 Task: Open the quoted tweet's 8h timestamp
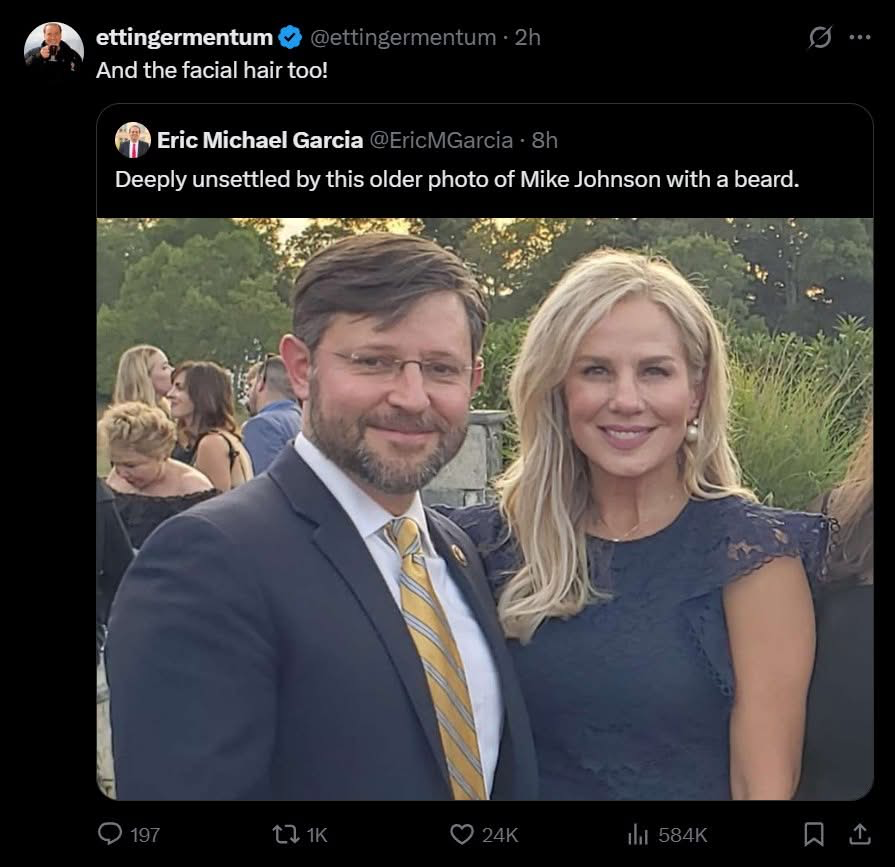click(544, 140)
